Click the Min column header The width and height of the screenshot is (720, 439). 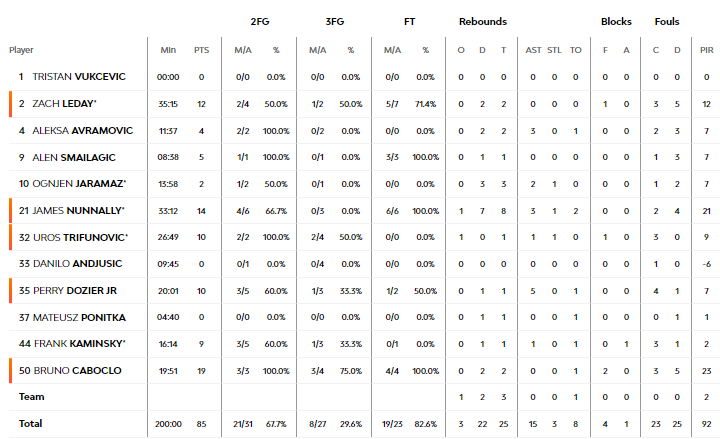click(168, 50)
